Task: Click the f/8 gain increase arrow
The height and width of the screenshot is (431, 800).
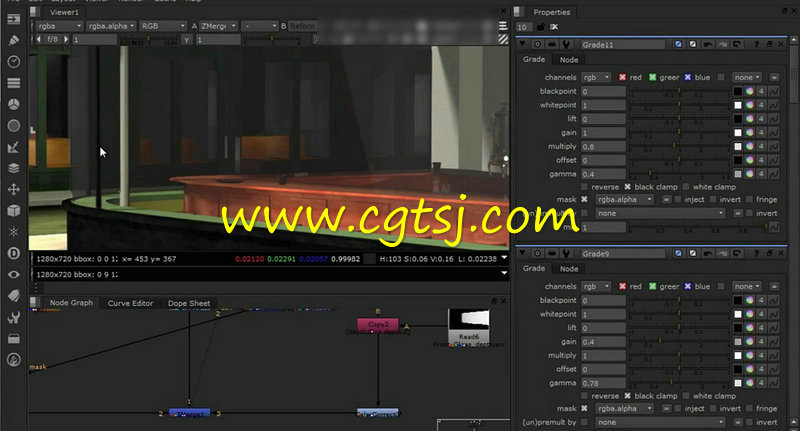Action: [66, 39]
